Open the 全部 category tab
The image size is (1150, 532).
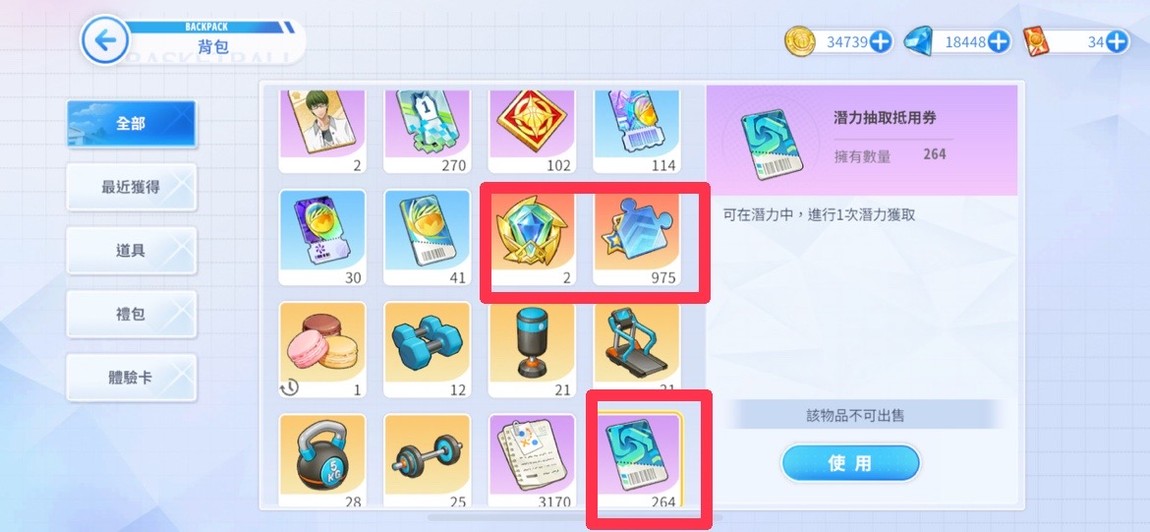tap(131, 123)
